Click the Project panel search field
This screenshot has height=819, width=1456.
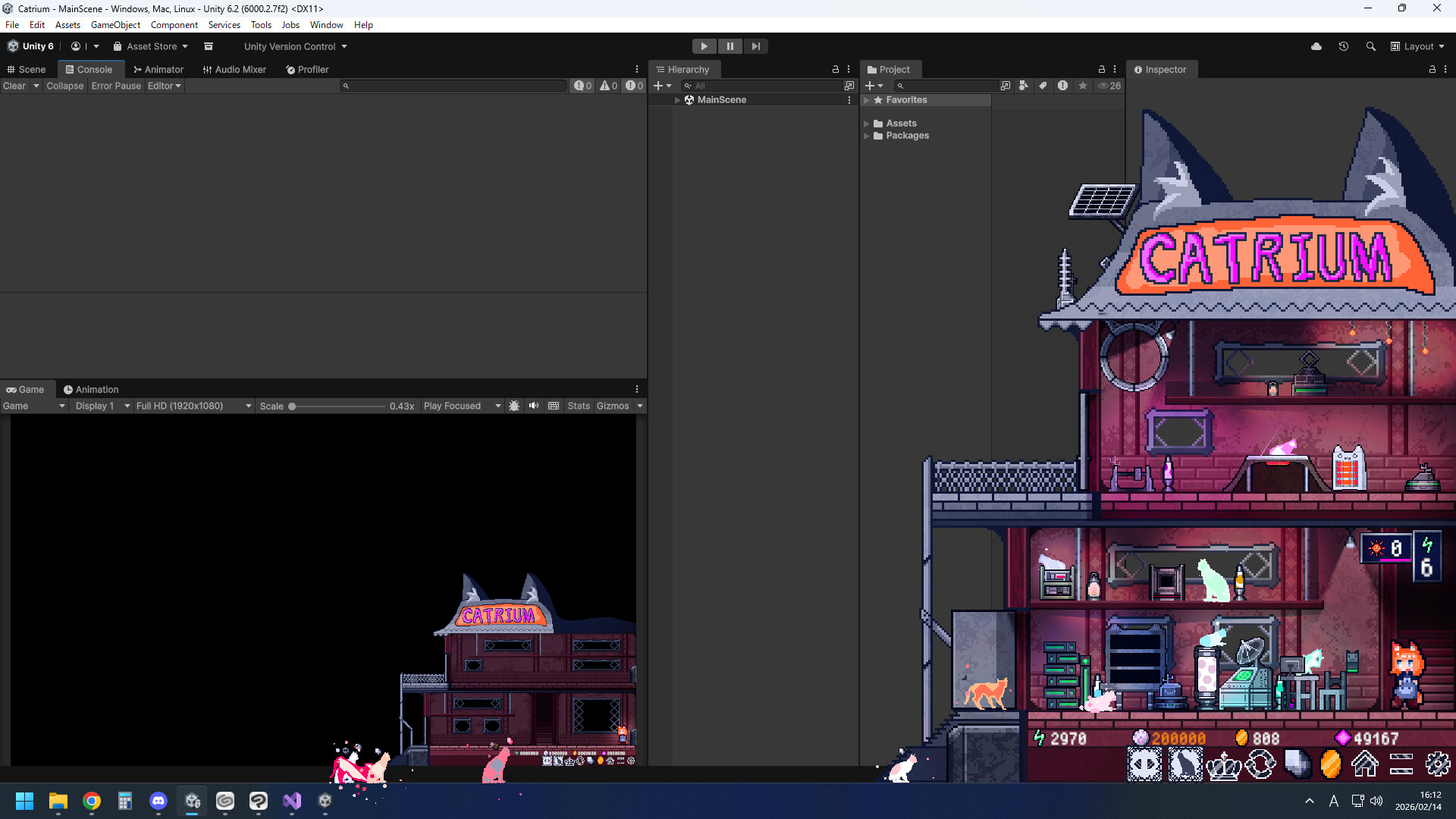(x=948, y=86)
